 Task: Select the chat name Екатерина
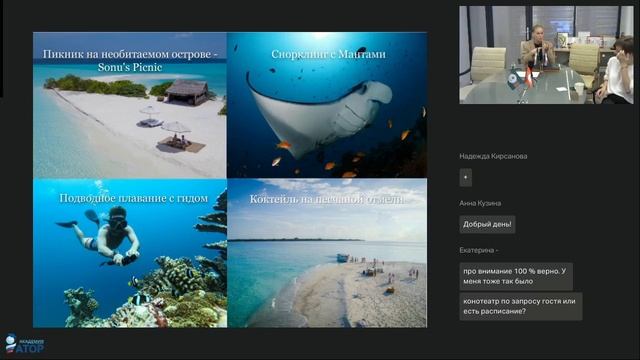478,250
